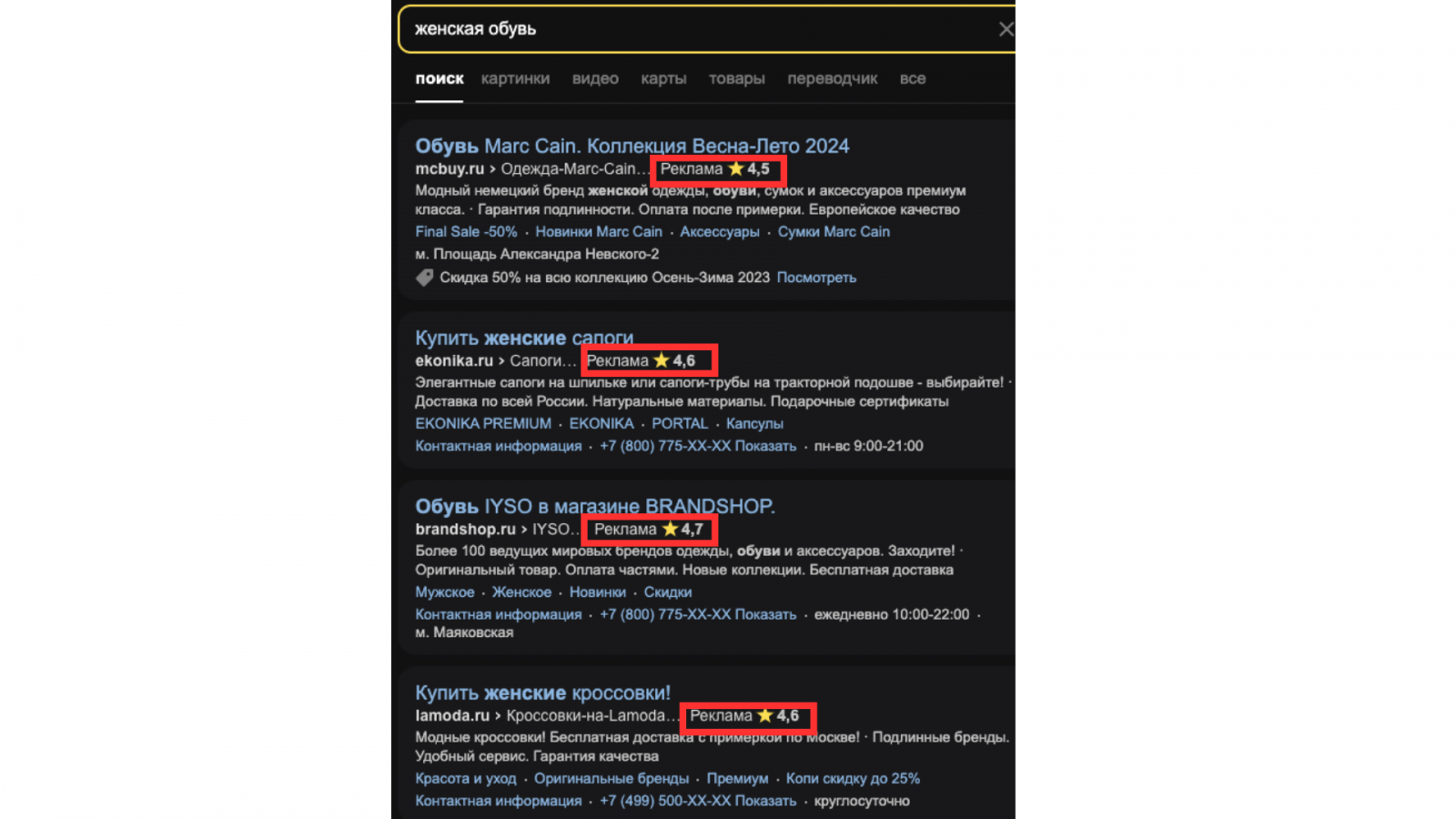Open the 'видео' tab
Image resolution: width=1456 pixels, height=819 pixels.
point(595,79)
